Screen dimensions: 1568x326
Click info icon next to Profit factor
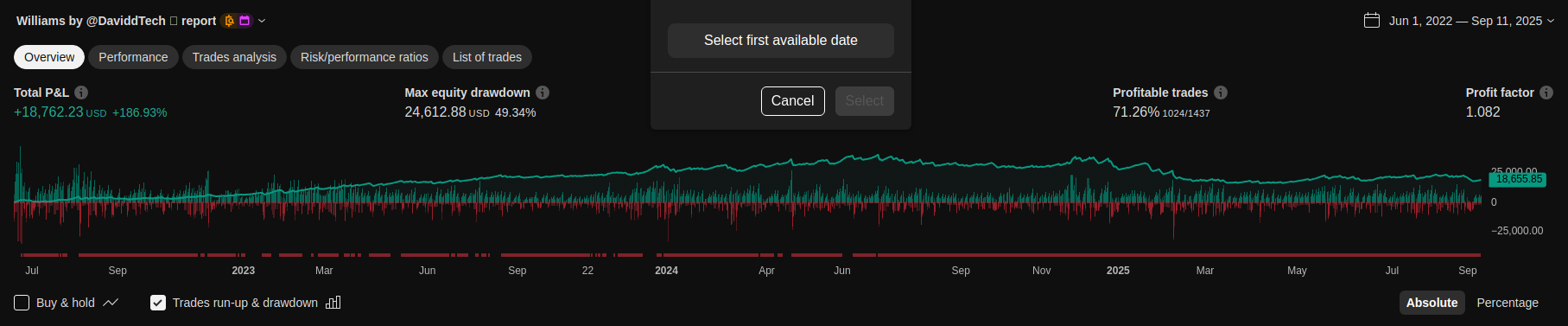(x=1546, y=93)
